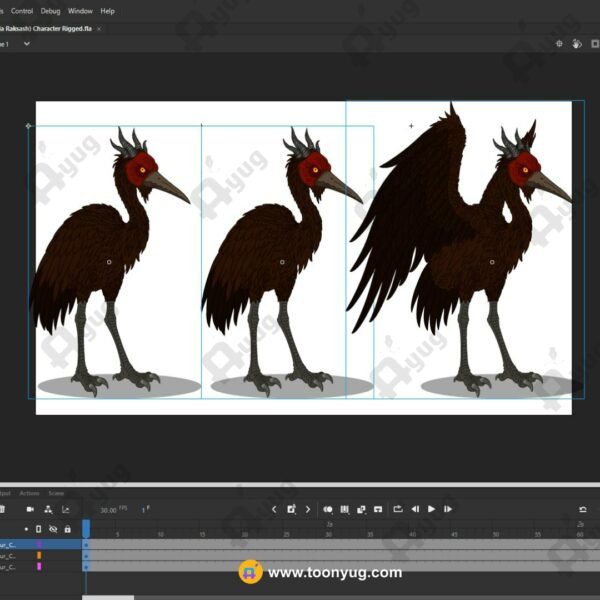This screenshot has height=600, width=600.
Task: Click frame 45 on timeline ruler
Action: pos(454,534)
